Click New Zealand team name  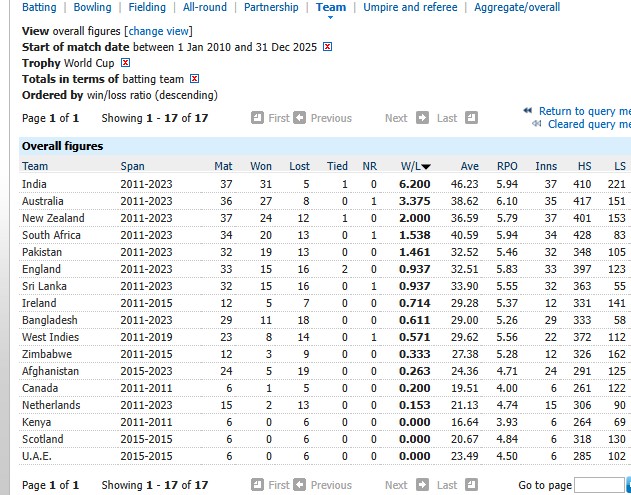tap(53, 218)
